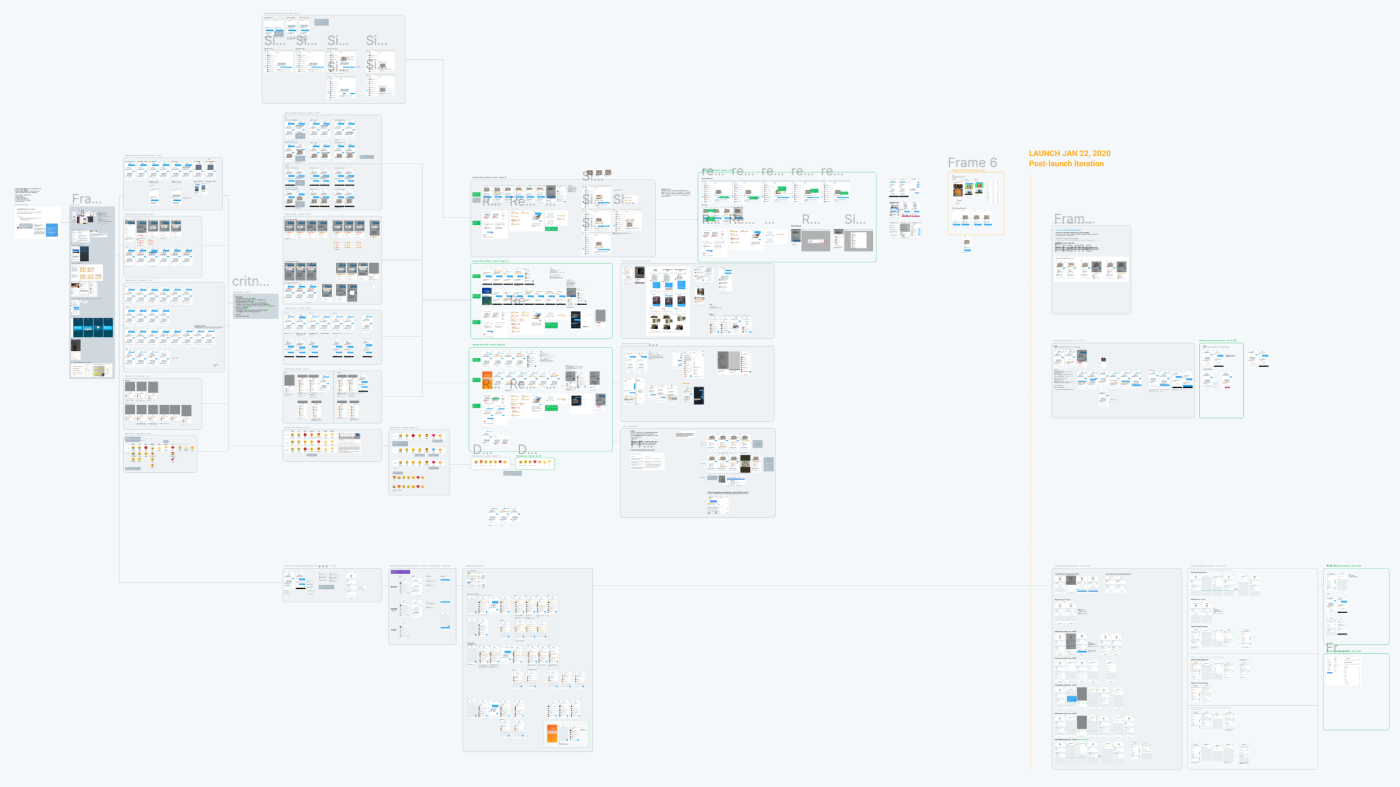Select the purple header bar

[401, 572]
